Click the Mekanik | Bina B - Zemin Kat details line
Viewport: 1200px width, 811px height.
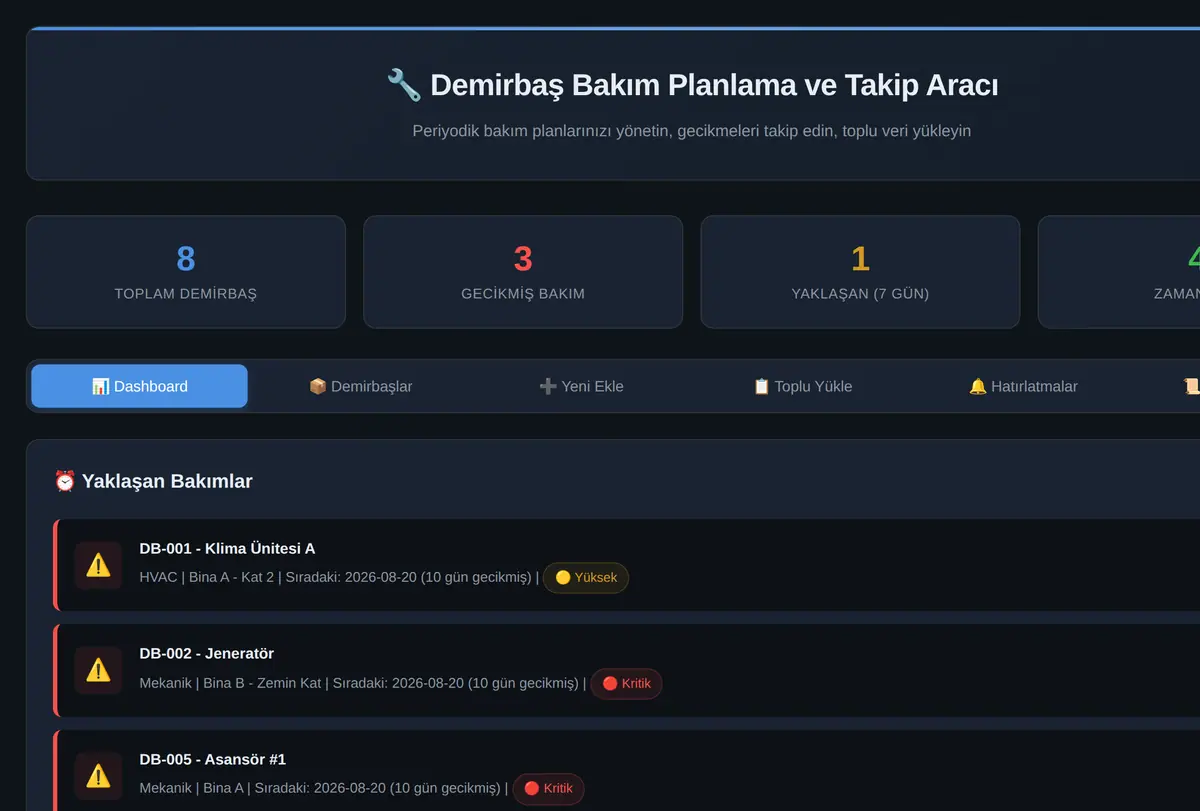[x=363, y=683]
